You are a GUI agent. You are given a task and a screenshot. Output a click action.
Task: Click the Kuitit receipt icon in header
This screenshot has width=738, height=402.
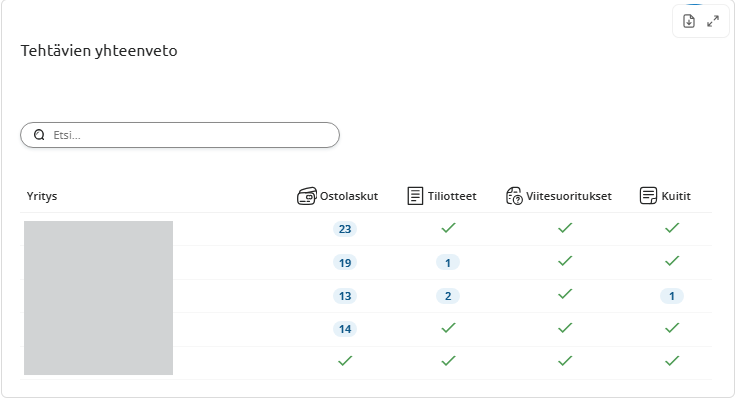tap(648, 196)
